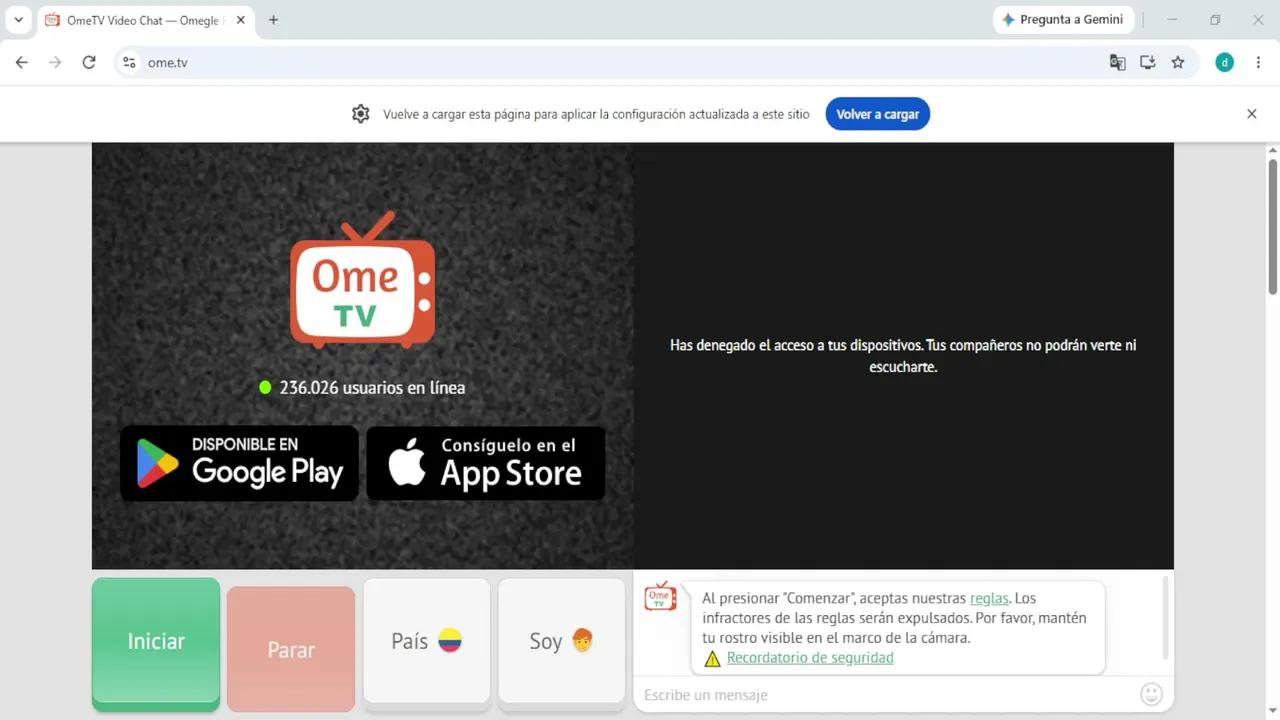The height and width of the screenshot is (720, 1280).
Task: Open the reglas link
Action: click(989, 598)
